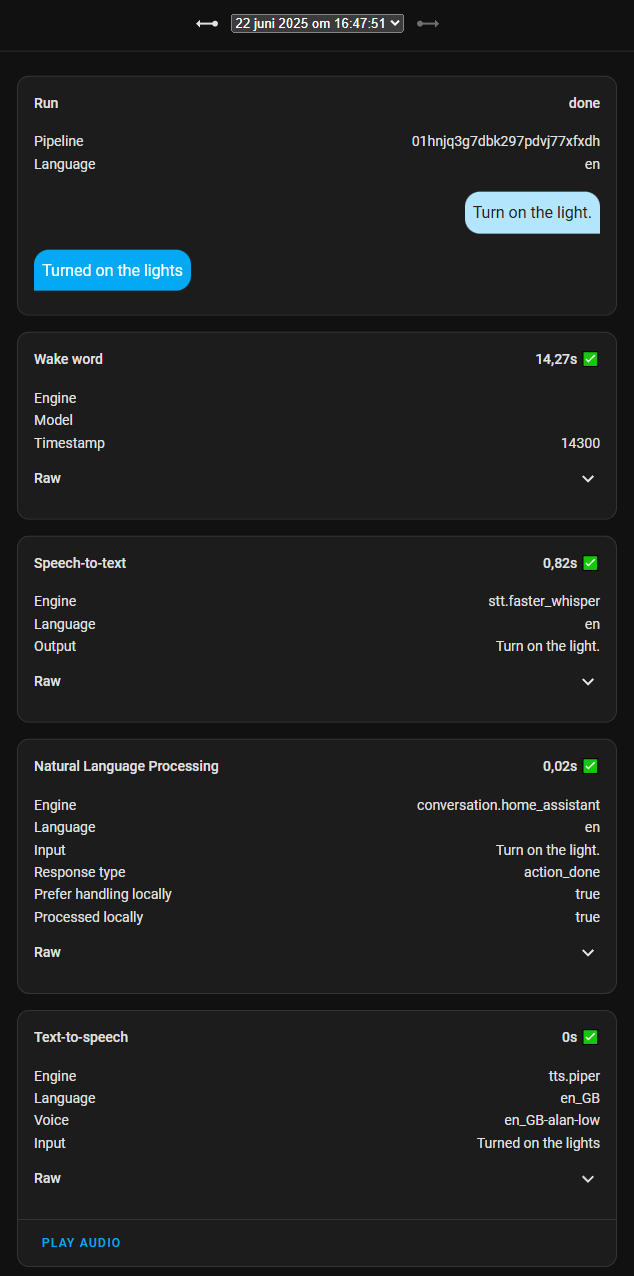
Task: Expand Raw chevron in Natural Language Processing
Action: click(x=588, y=953)
